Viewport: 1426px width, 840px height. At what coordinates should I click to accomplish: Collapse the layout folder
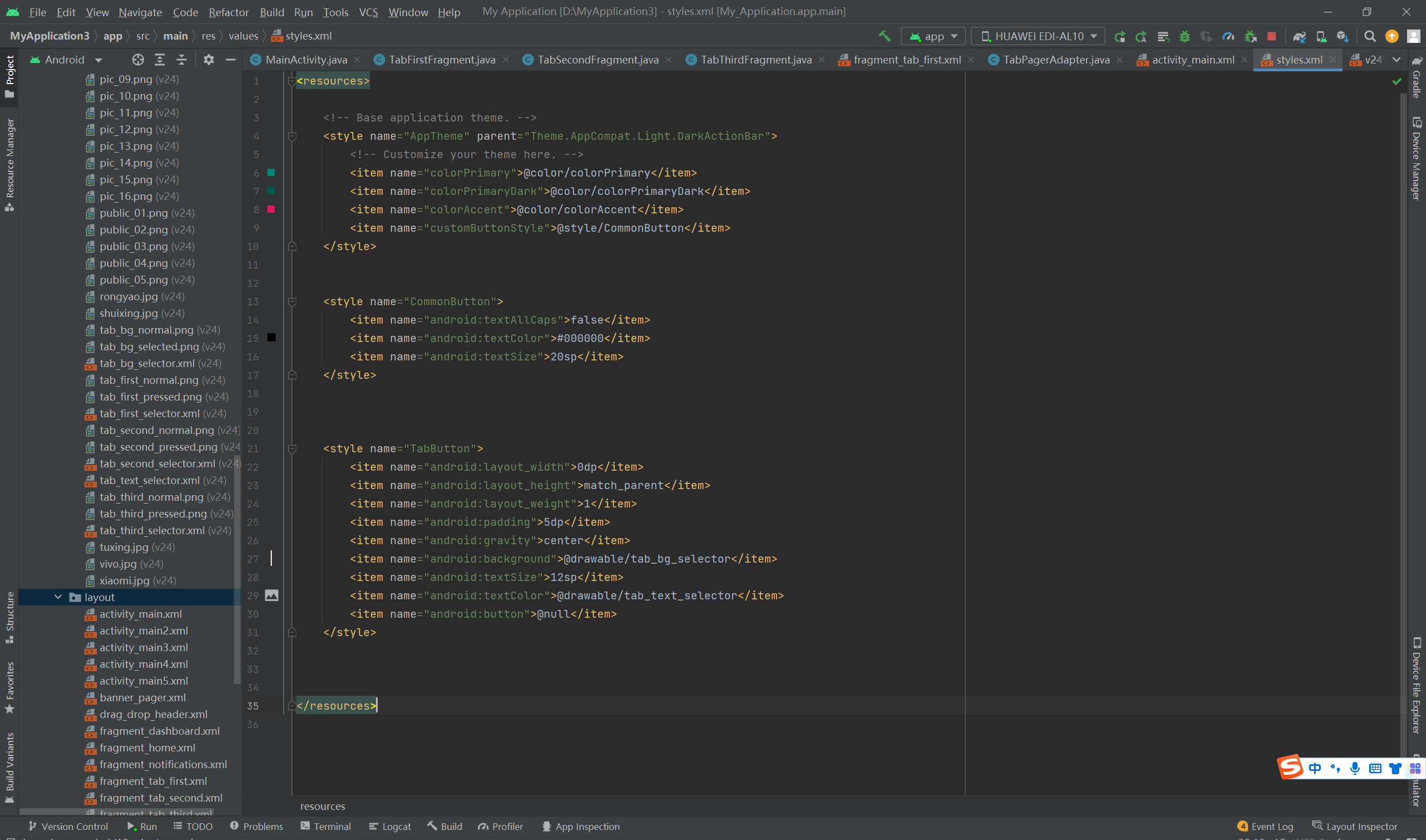[x=58, y=597]
